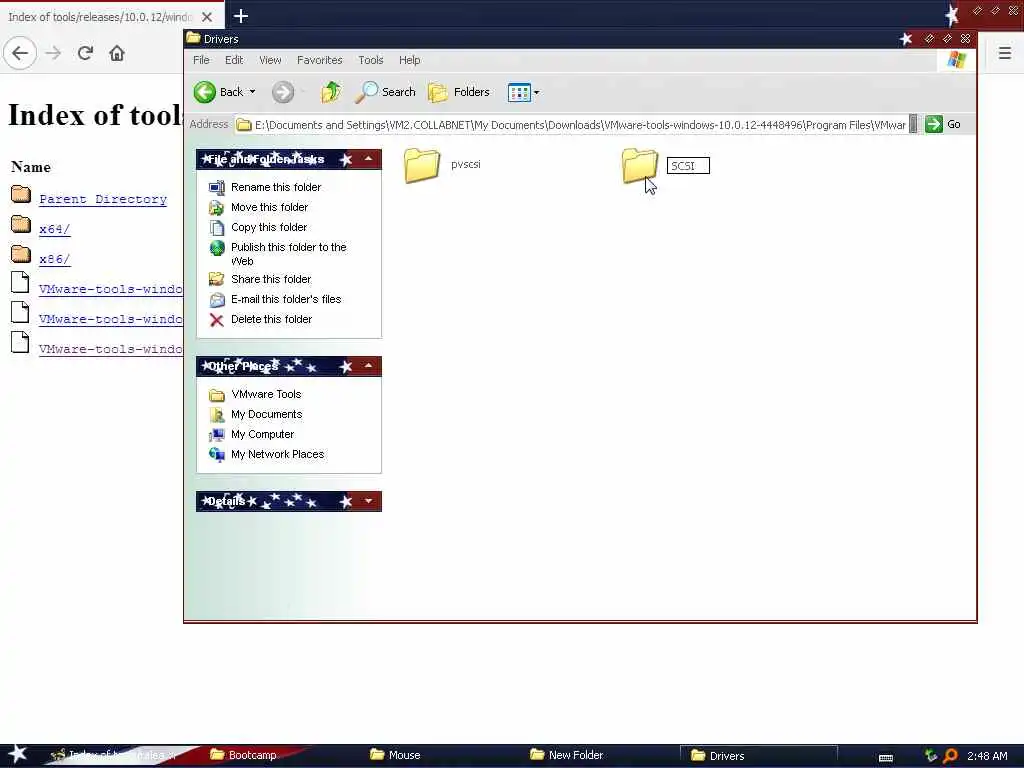Collapse the Other Places panel
Viewport: 1024px width, 768px height.
pyautogui.click(x=368, y=366)
